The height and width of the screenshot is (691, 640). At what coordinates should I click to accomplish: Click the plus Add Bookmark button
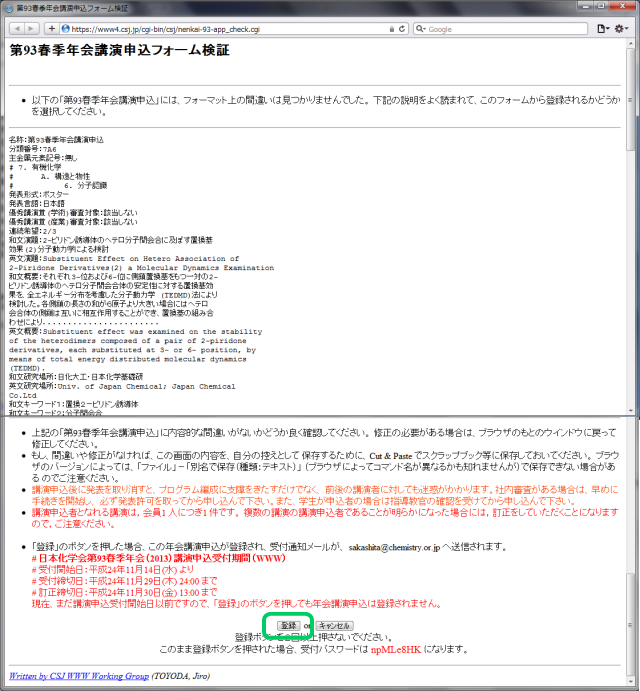click(x=52, y=29)
